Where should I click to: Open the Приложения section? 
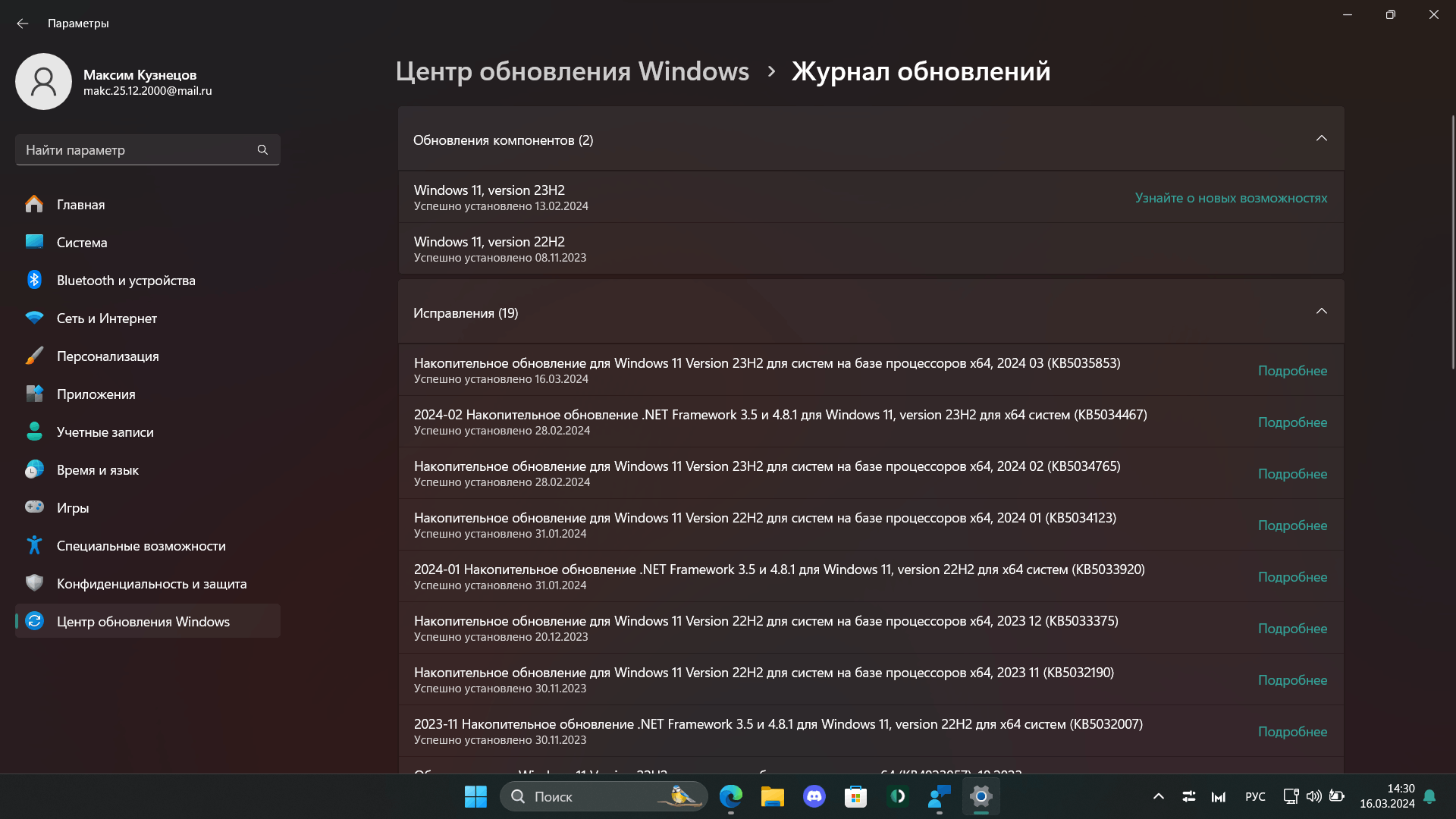pyautogui.click(x=148, y=394)
